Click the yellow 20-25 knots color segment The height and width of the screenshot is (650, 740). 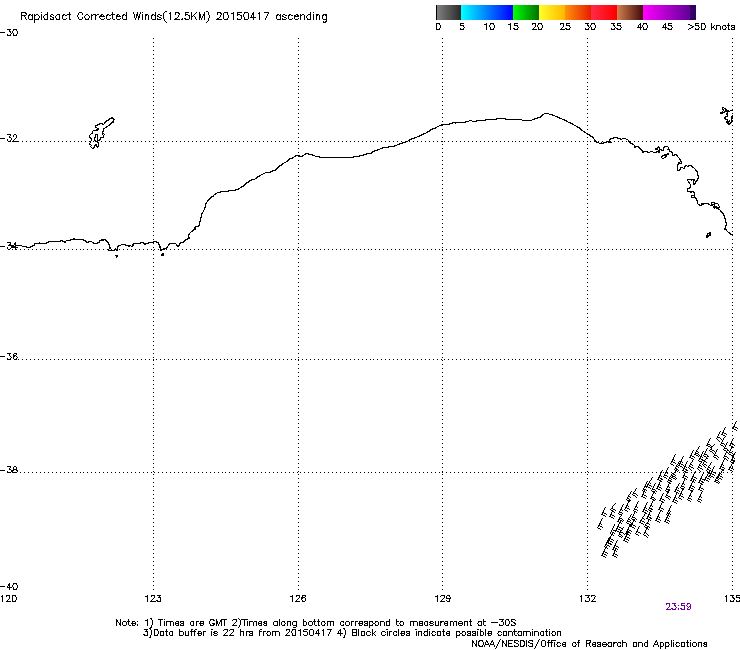point(552,12)
